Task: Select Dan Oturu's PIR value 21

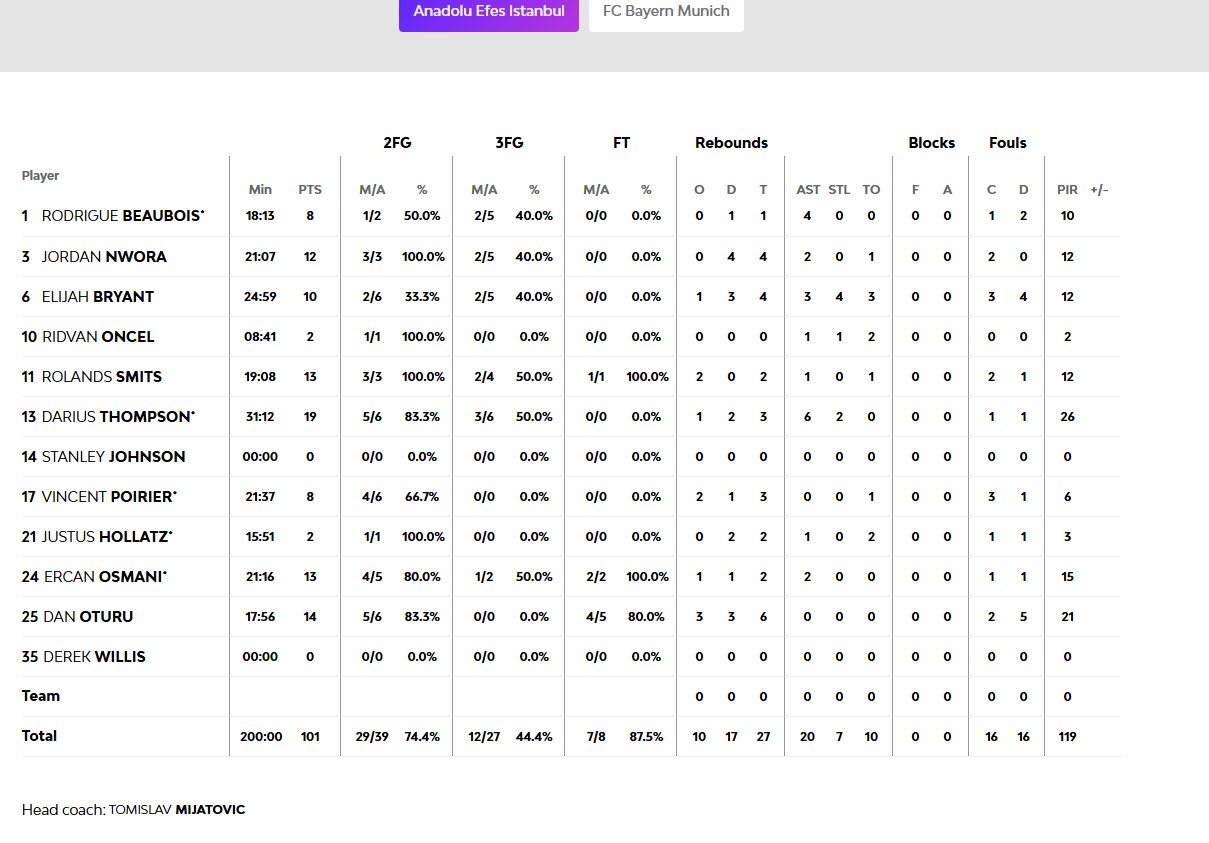Action: pos(1067,616)
